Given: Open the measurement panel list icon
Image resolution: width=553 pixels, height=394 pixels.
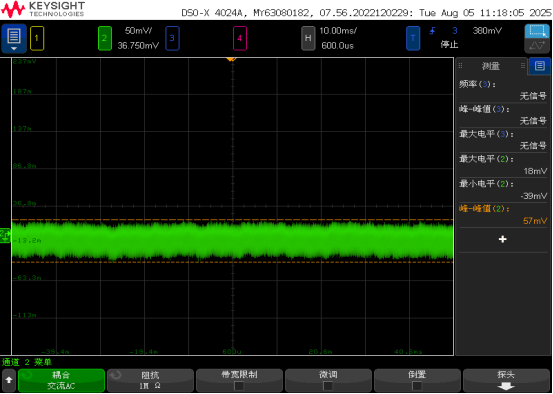Looking at the screenshot, I should 540,66.
